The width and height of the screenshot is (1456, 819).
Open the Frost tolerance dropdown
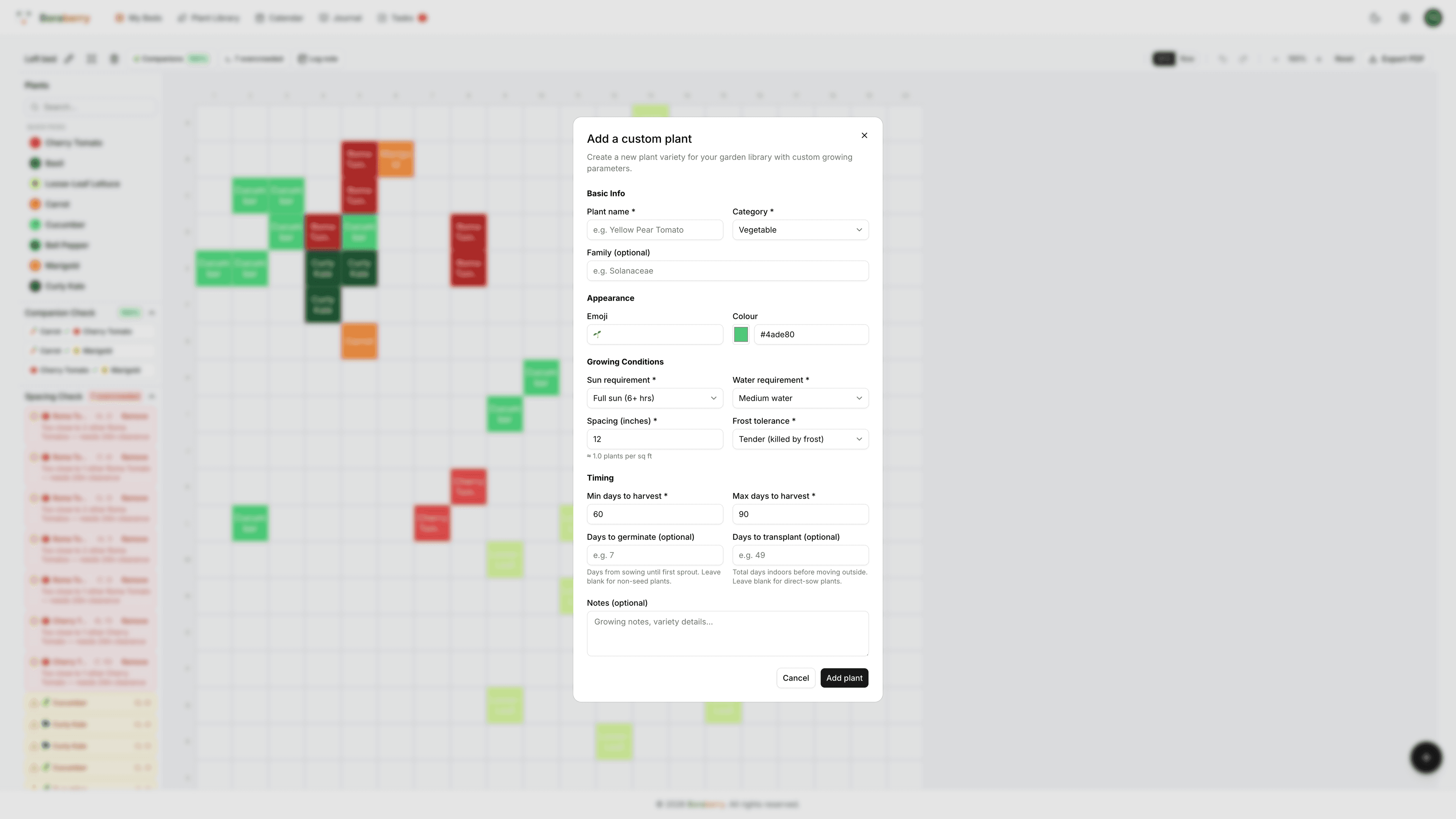[x=800, y=439]
